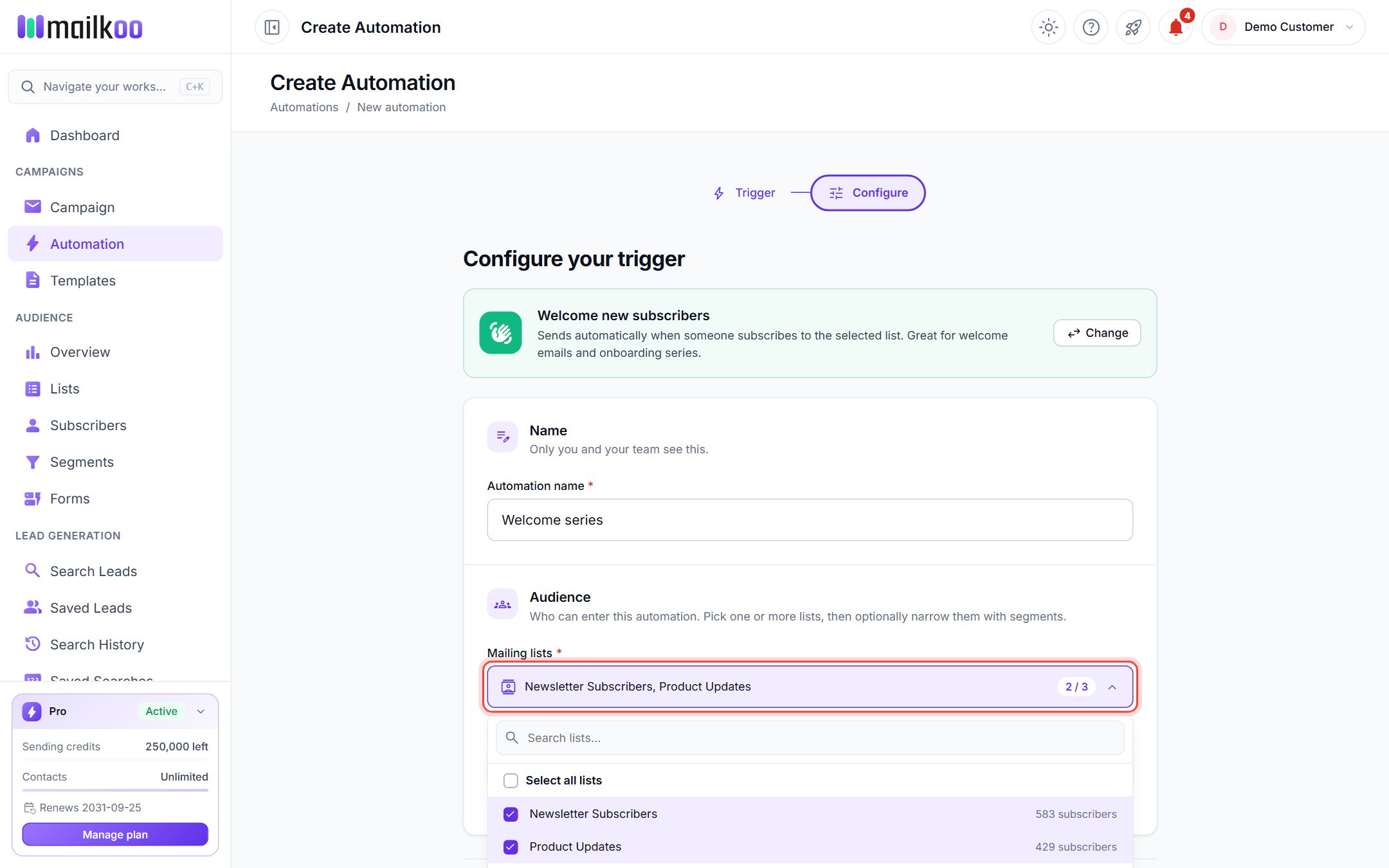1389x868 pixels.
Task: Go back to the Trigger step
Action: click(745, 193)
